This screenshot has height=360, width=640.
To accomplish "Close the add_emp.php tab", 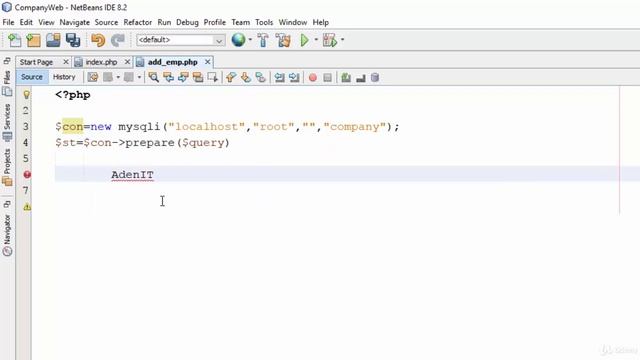I will 207,62.
